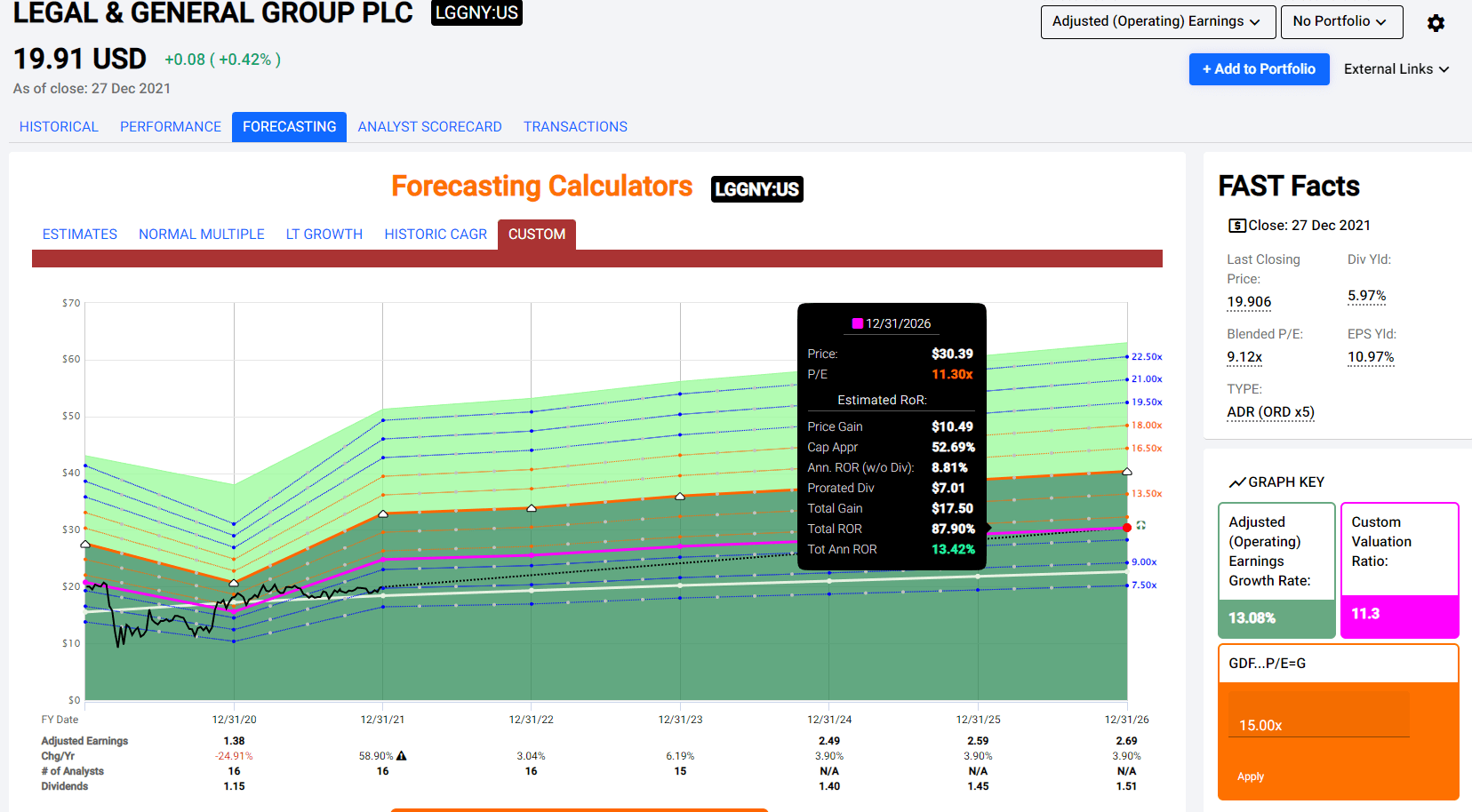The image size is (1472, 812).
Task: Click the 12/31/24 Adjusted Earnings value 2.49
Action: pyautogui.click(x=829, y=741)
